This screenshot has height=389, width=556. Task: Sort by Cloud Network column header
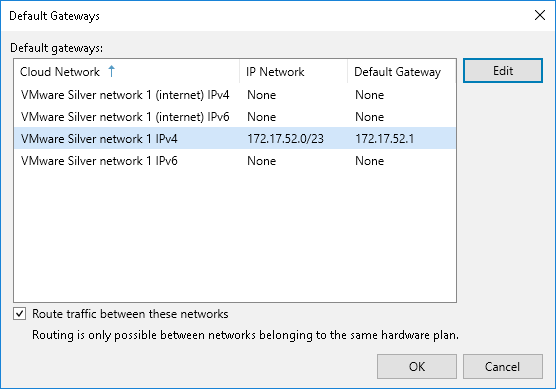click(x=127, y=72)
